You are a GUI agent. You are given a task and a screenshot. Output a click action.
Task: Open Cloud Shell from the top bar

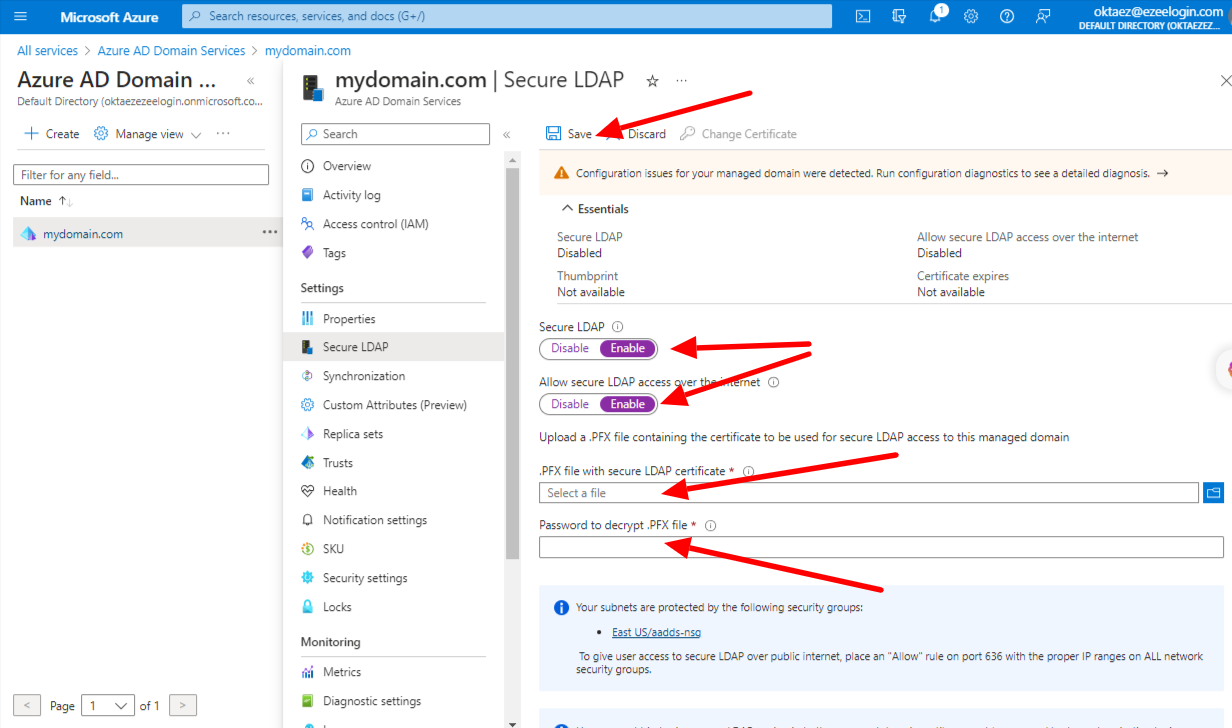tap(863, 16)
